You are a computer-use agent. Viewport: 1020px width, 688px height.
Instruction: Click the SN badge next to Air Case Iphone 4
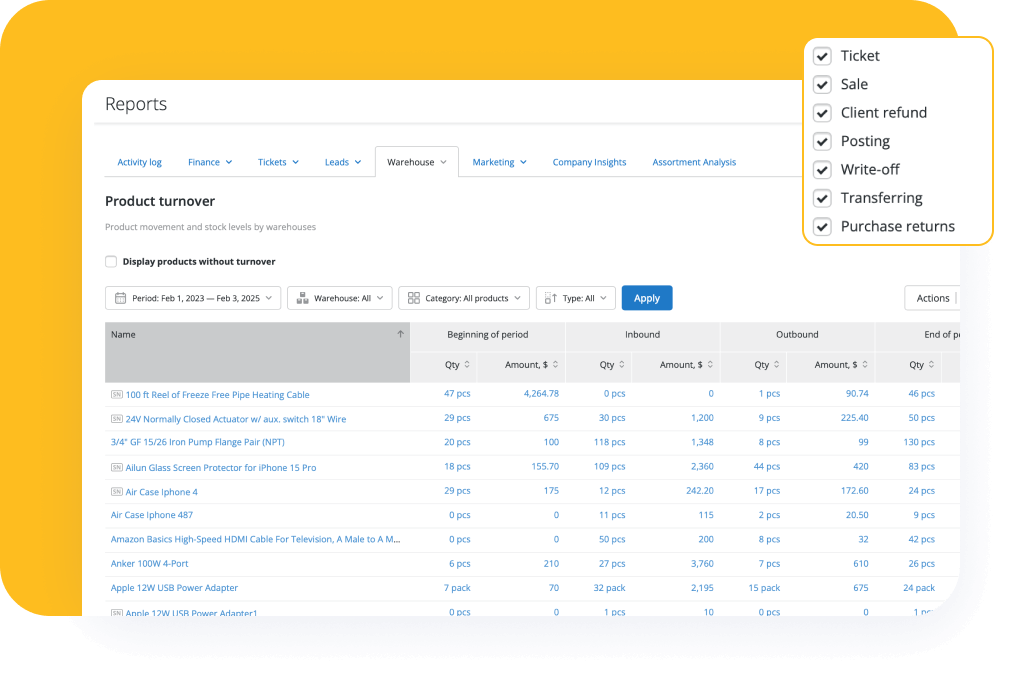point(117,491)
